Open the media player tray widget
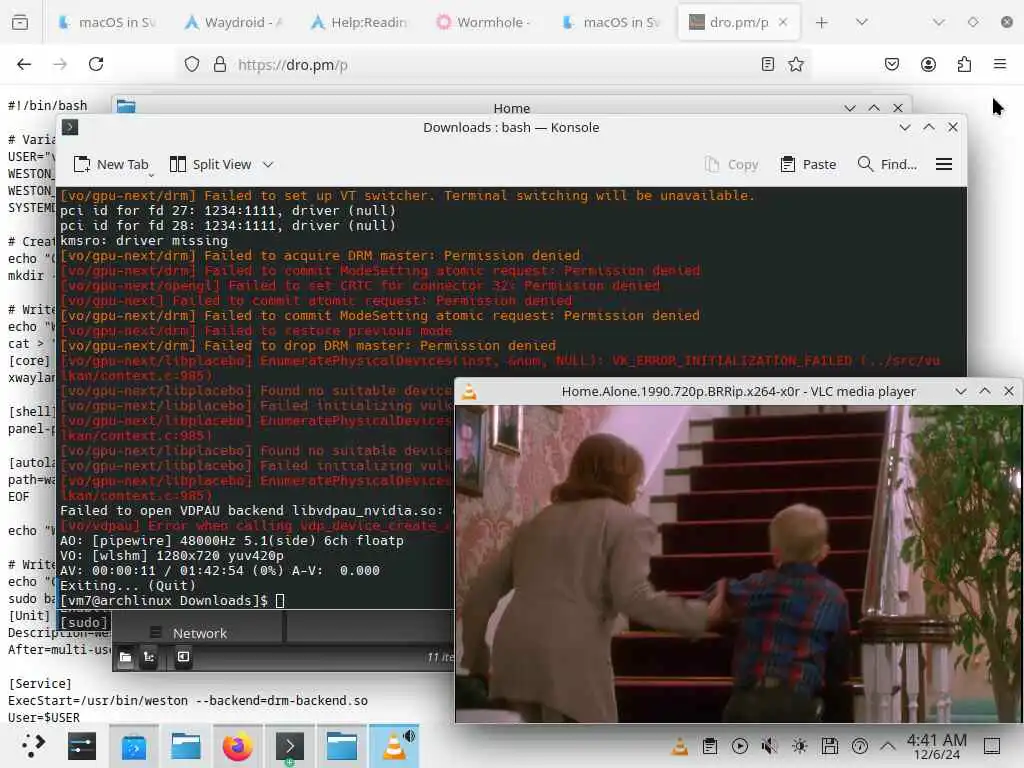This screenshot has width=1024, height=768. pos(740,746)
